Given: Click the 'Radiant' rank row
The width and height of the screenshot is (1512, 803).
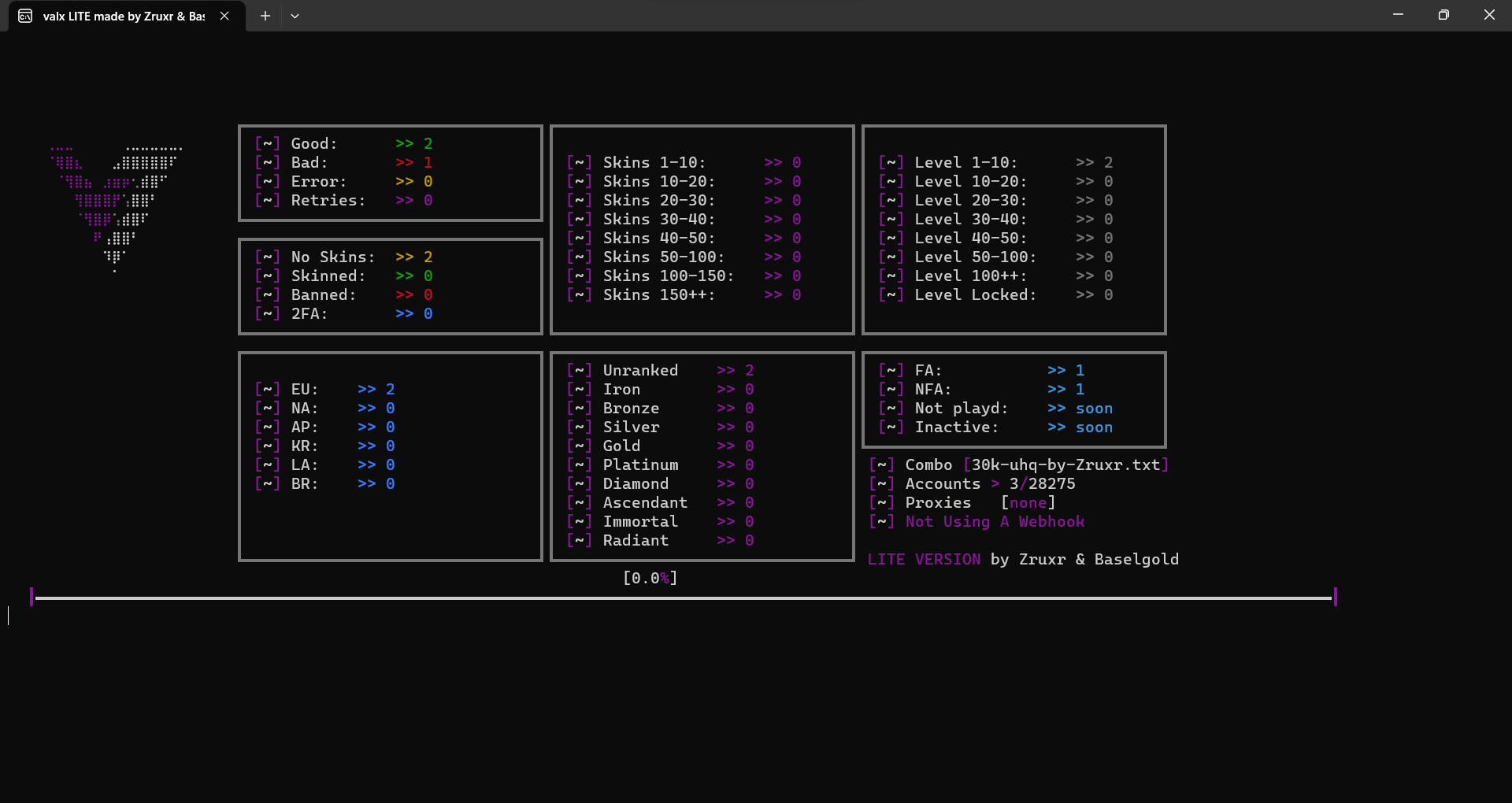Looking at the screenshot, I should 660,540.
